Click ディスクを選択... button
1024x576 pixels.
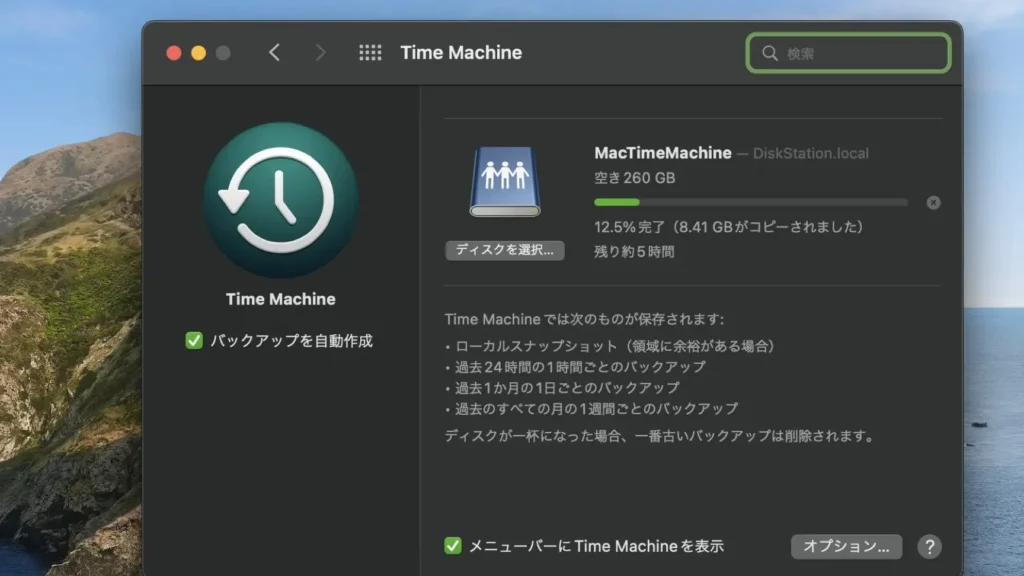point(505,250)
